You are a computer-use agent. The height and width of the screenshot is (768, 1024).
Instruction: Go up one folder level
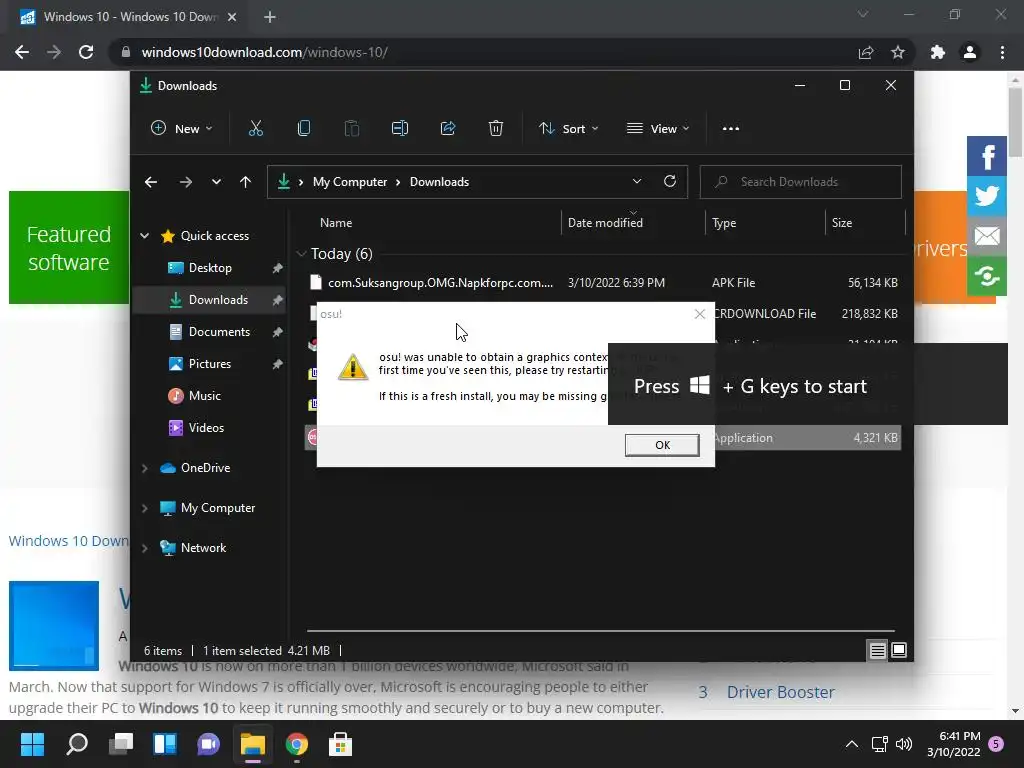click(x=246, y=182)
